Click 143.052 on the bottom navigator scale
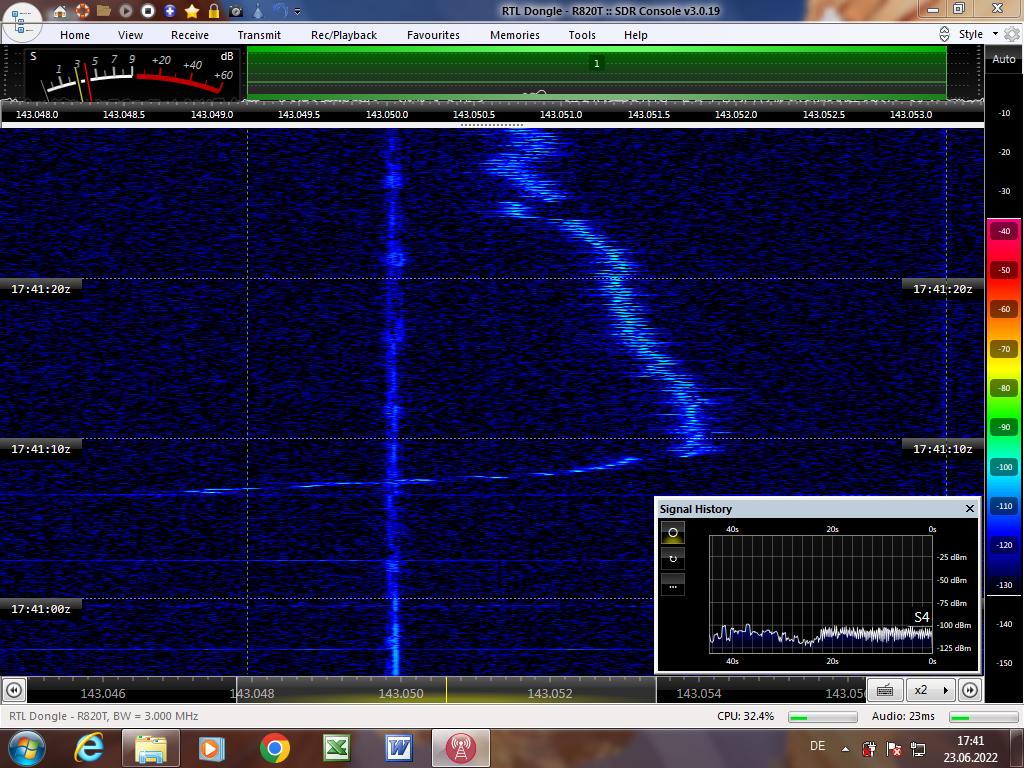 550,694
